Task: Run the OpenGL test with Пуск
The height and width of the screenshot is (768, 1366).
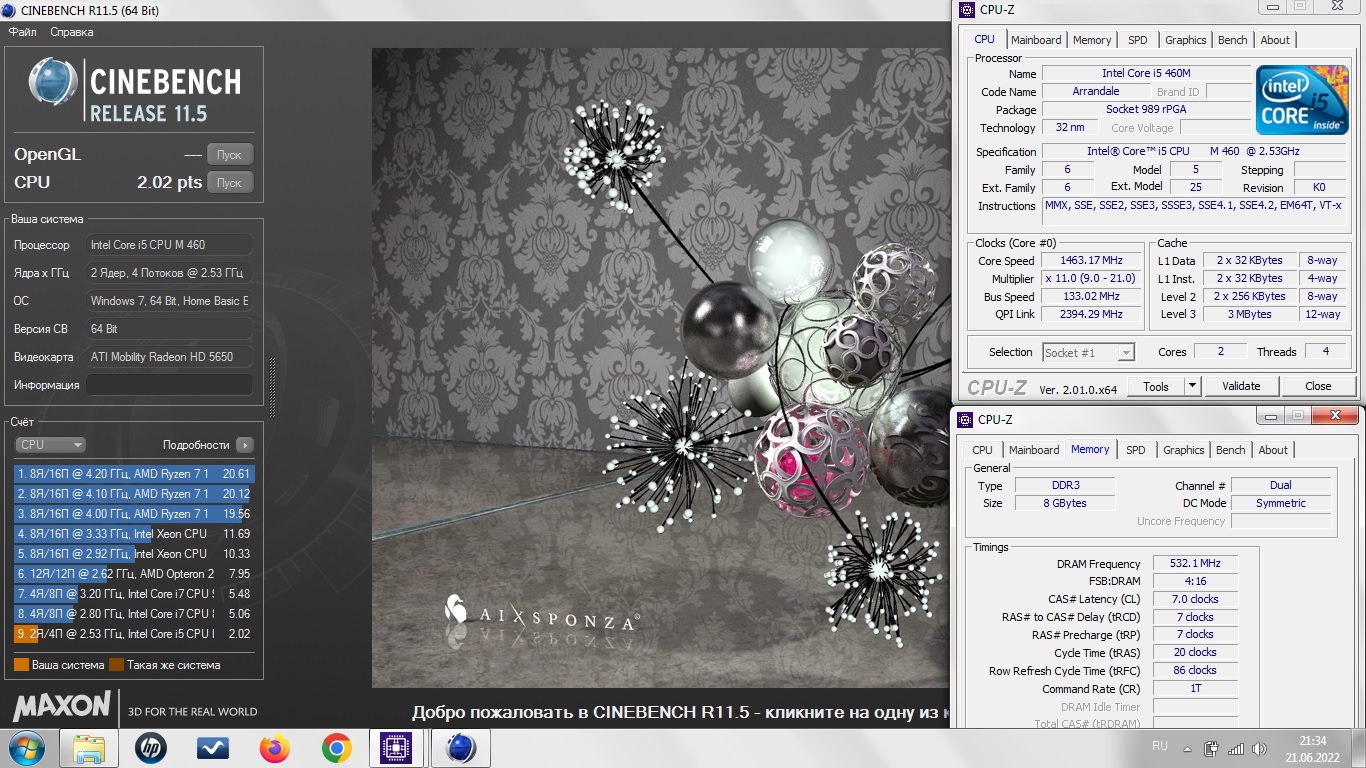Action: (x=230, y=155)
